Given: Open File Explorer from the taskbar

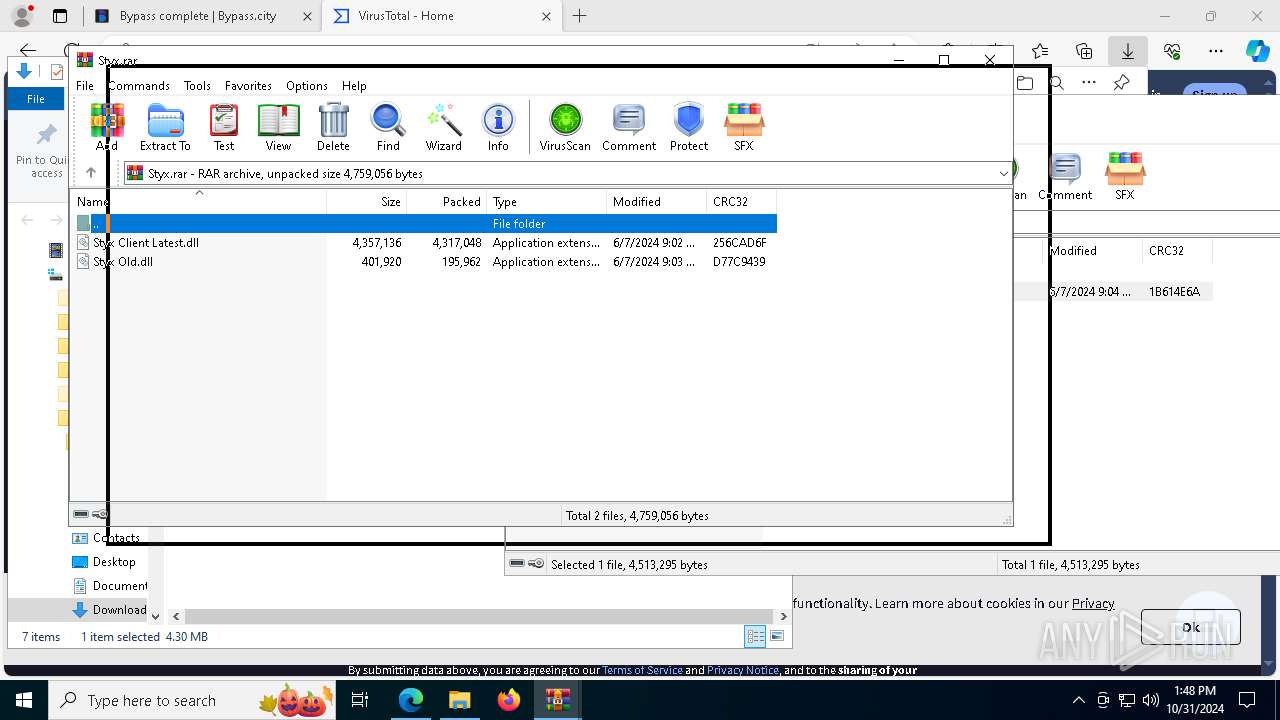Looking at the screenshot, I should point(460,700).
